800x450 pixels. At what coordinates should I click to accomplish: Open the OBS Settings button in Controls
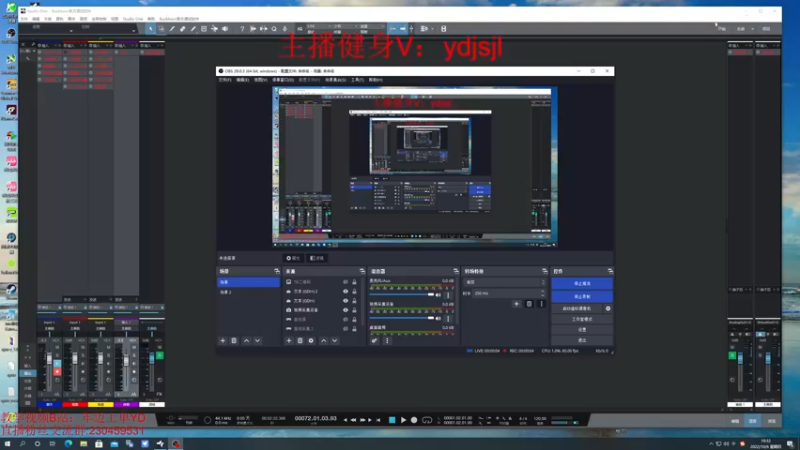point(582,330)
